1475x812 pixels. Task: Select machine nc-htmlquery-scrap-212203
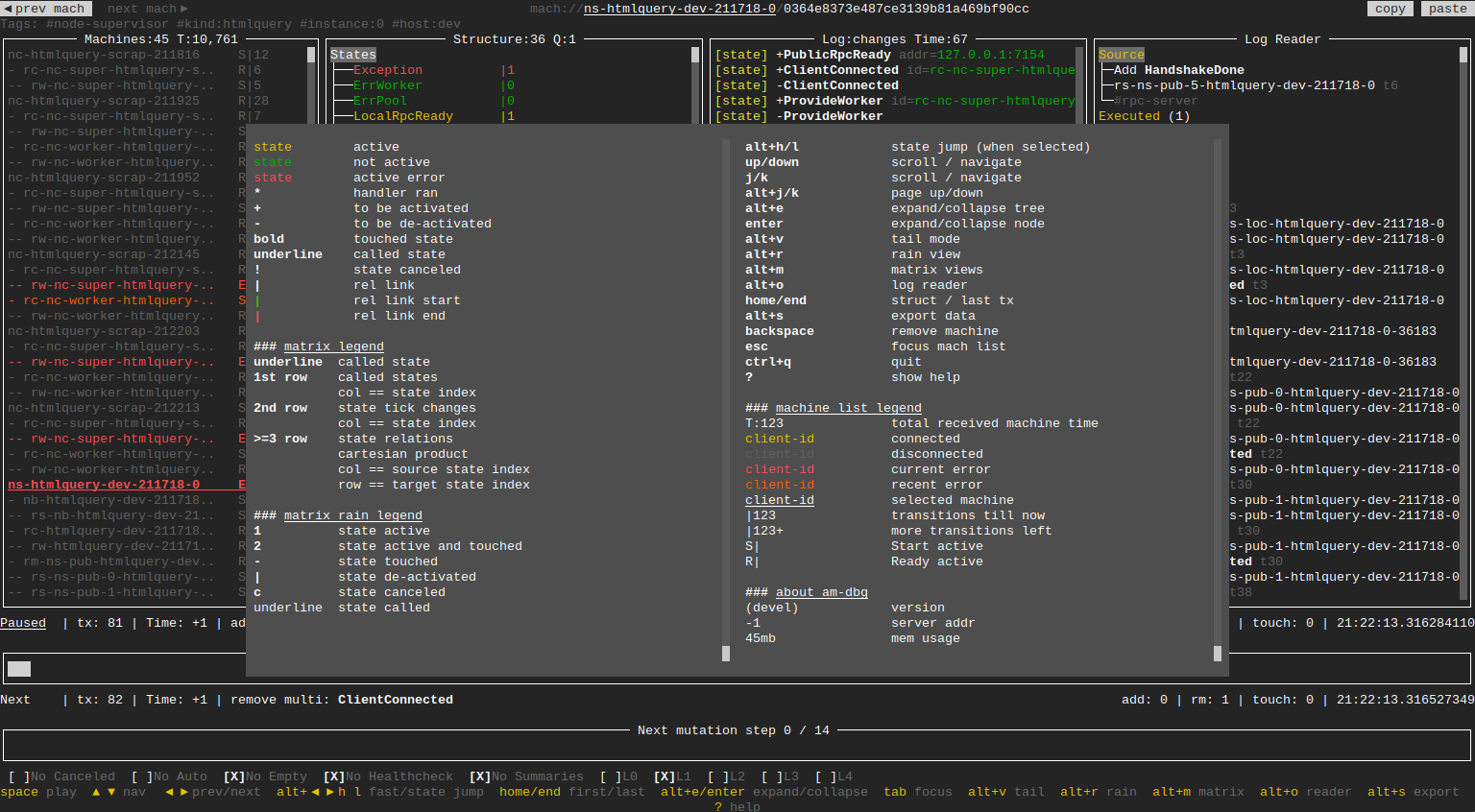pyautogui.click(x=127, y=331)
